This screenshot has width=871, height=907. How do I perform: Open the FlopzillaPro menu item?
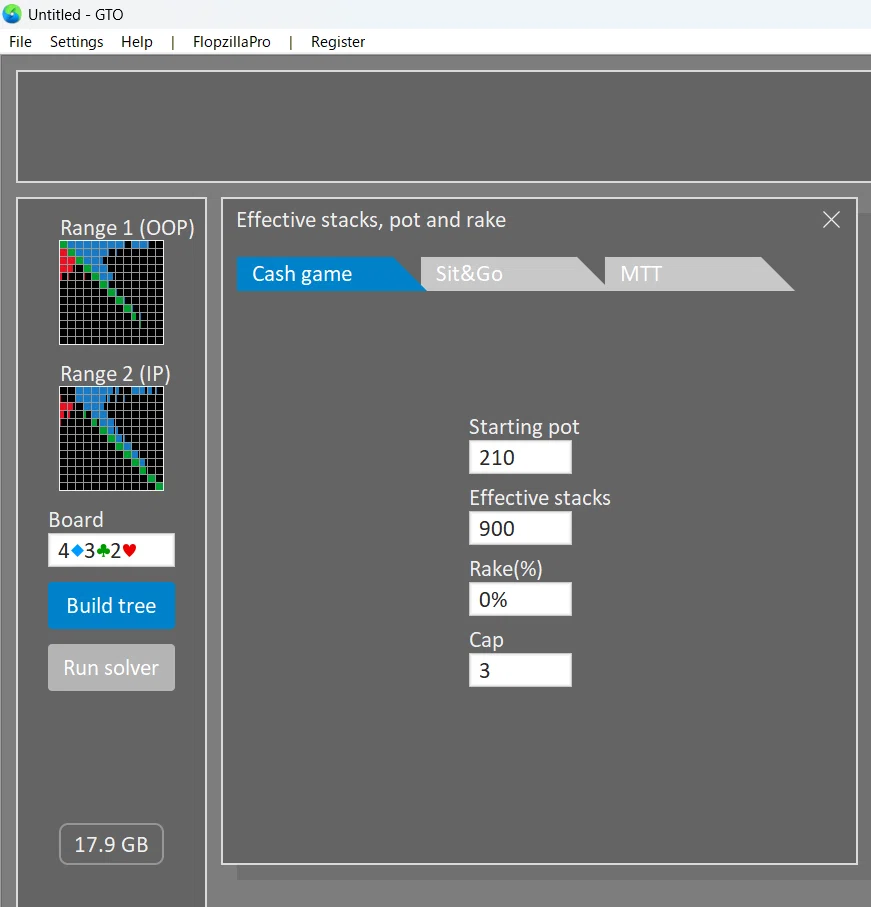(x=231, y=42)
